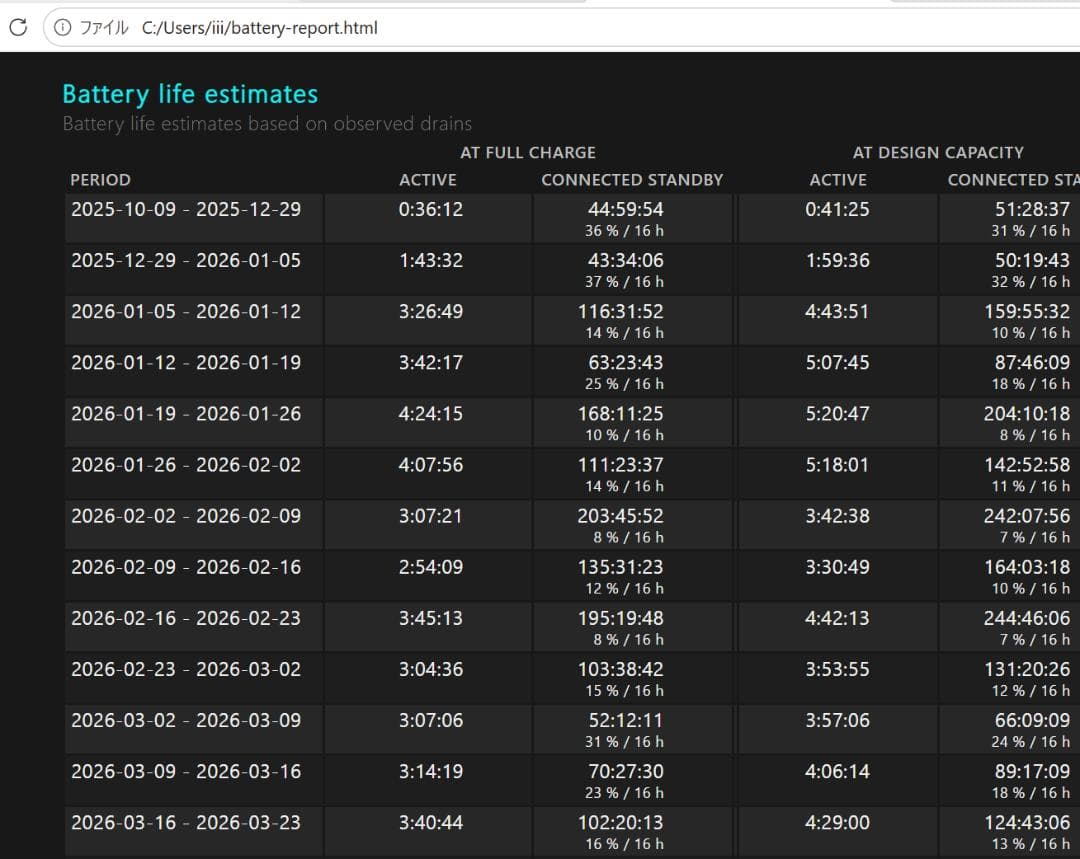Click the AT FULL CHARGE header

click(x=528, y=152)
